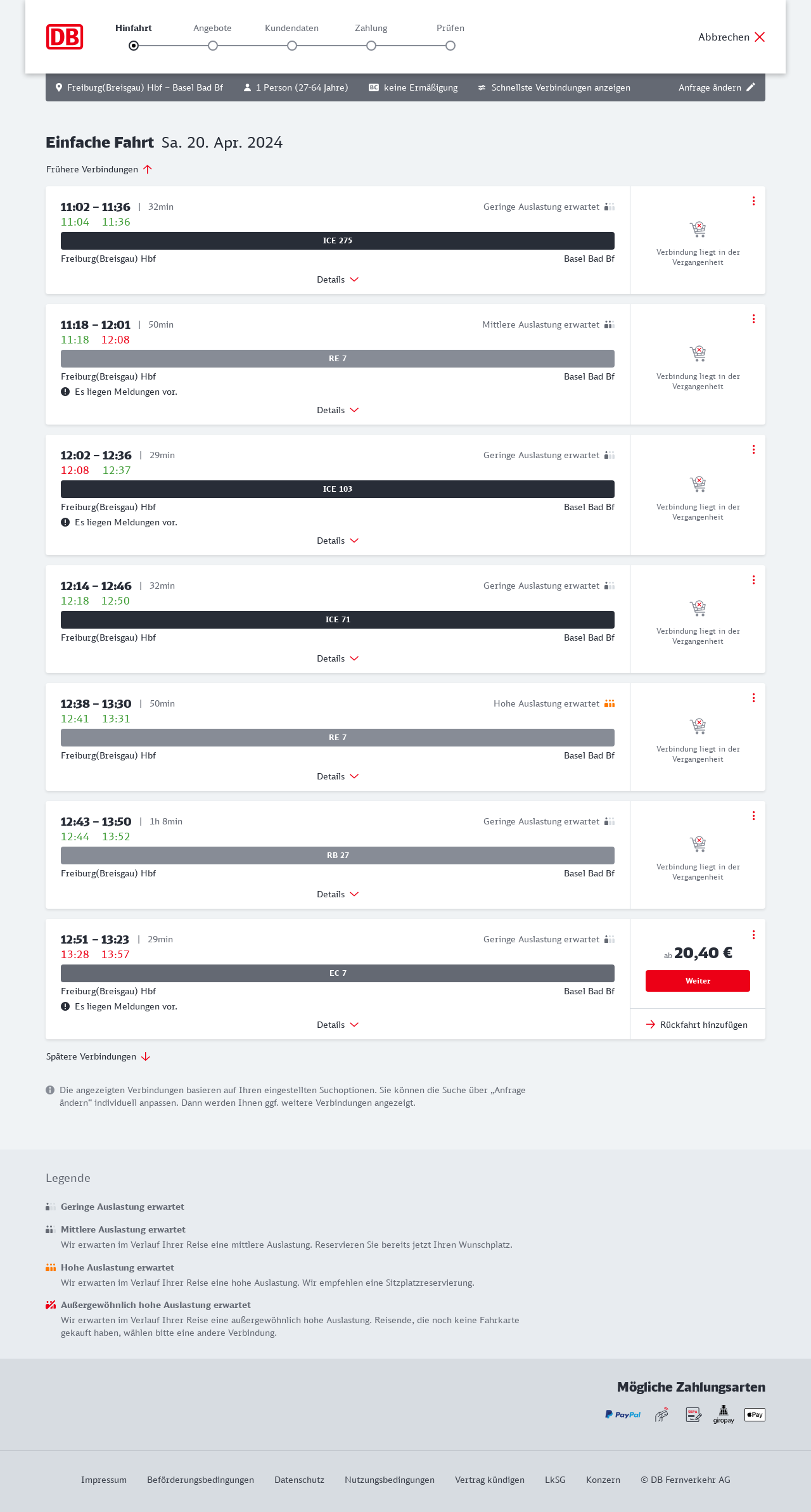
Task: Click the info icon beside search options note
Action: pyautogui.click(x=50, y=1090)
